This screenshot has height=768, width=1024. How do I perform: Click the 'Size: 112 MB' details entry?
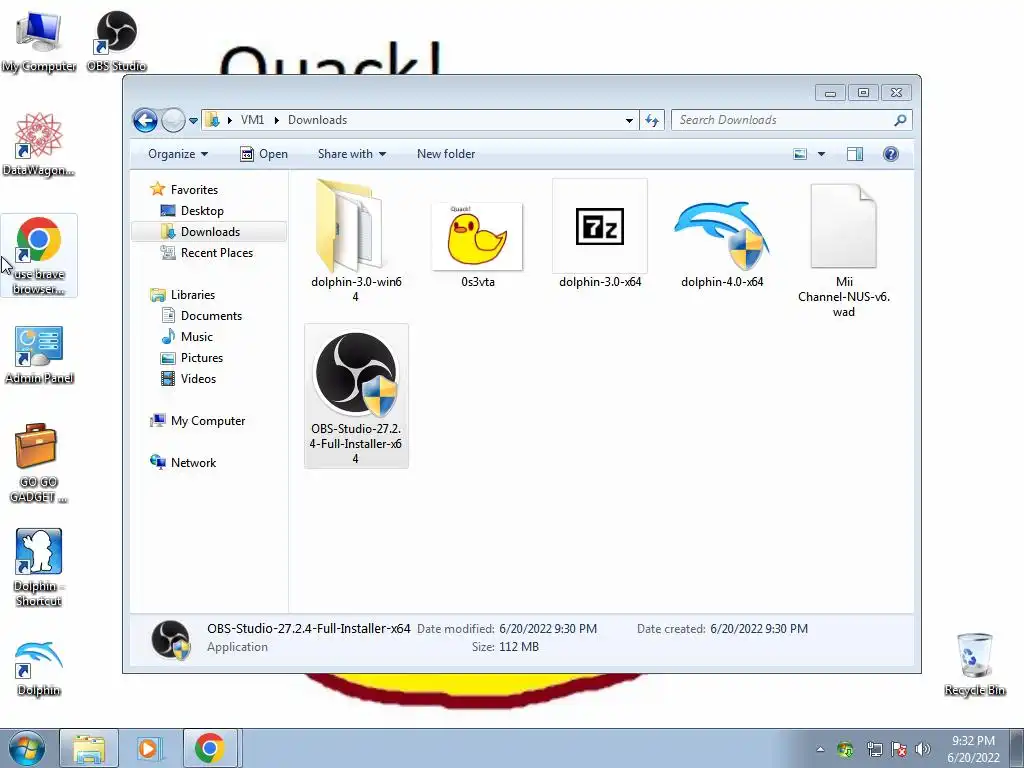tap(505, 647)
